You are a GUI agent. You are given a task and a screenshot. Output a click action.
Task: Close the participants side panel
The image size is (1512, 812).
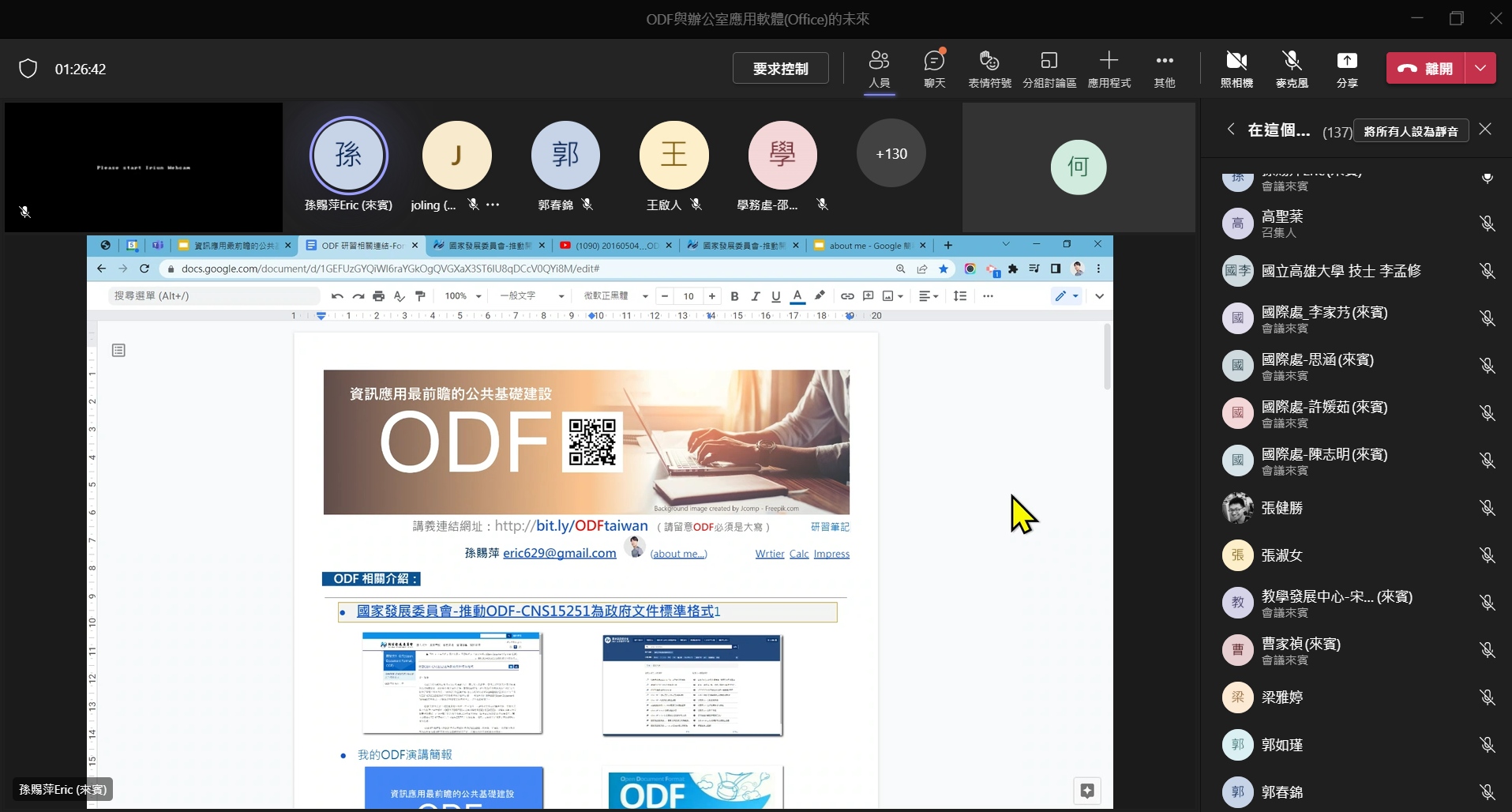coord(1485,129)
